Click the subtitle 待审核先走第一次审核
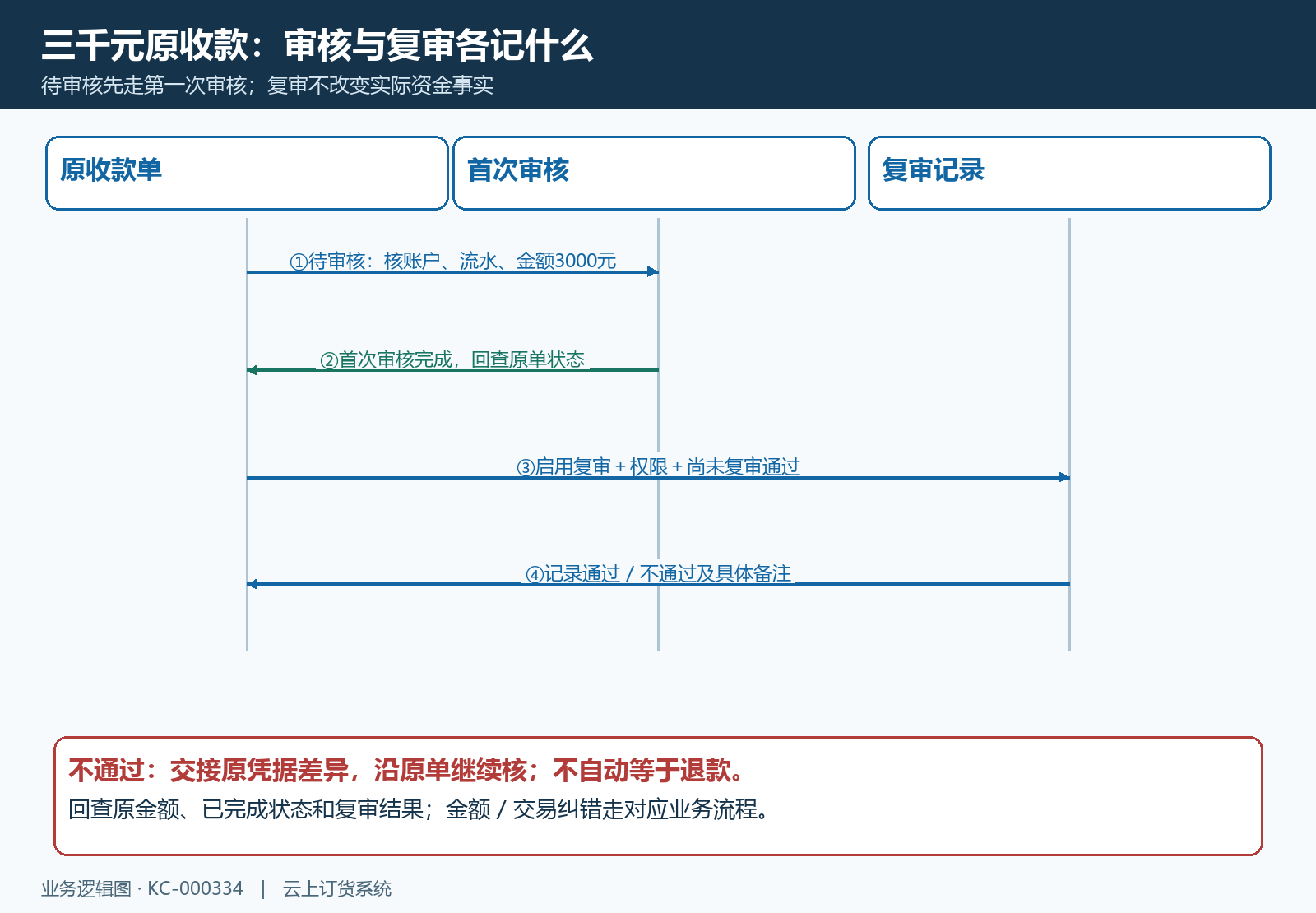1316x913 pixels. [x=144, y=86]
